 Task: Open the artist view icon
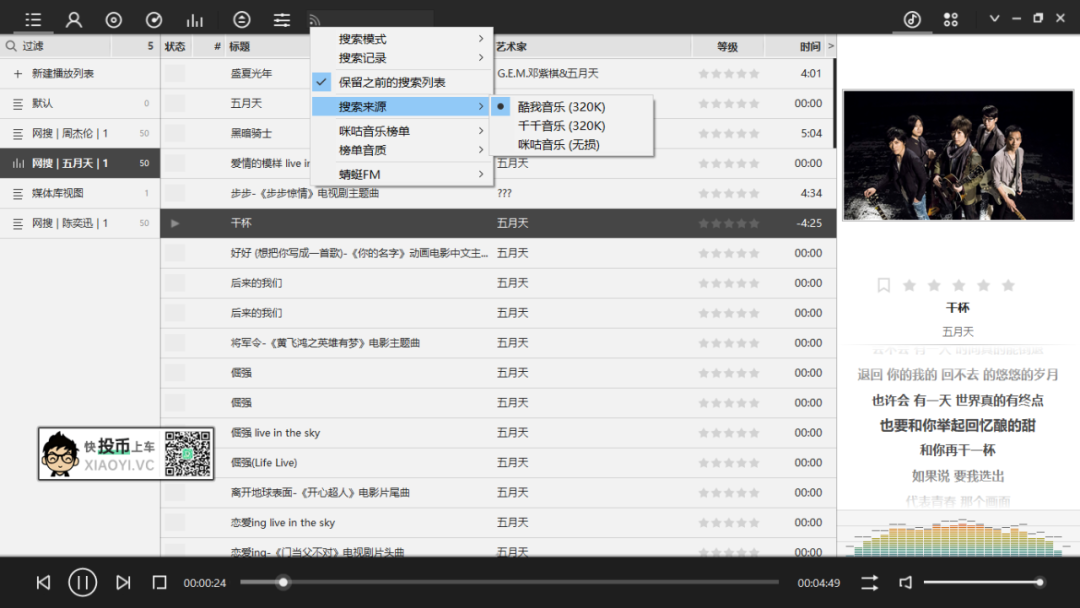(74, 20)
